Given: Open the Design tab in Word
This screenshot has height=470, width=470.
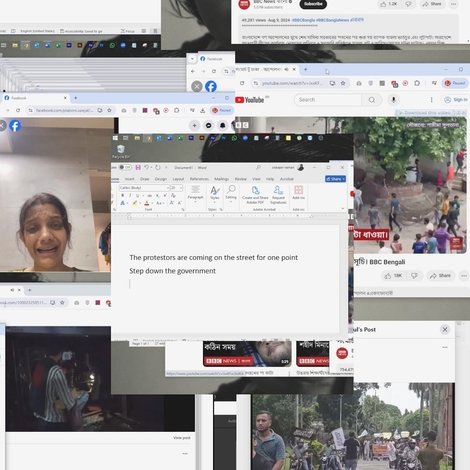Looking at the screenshot, I should (x=161, y=179).
